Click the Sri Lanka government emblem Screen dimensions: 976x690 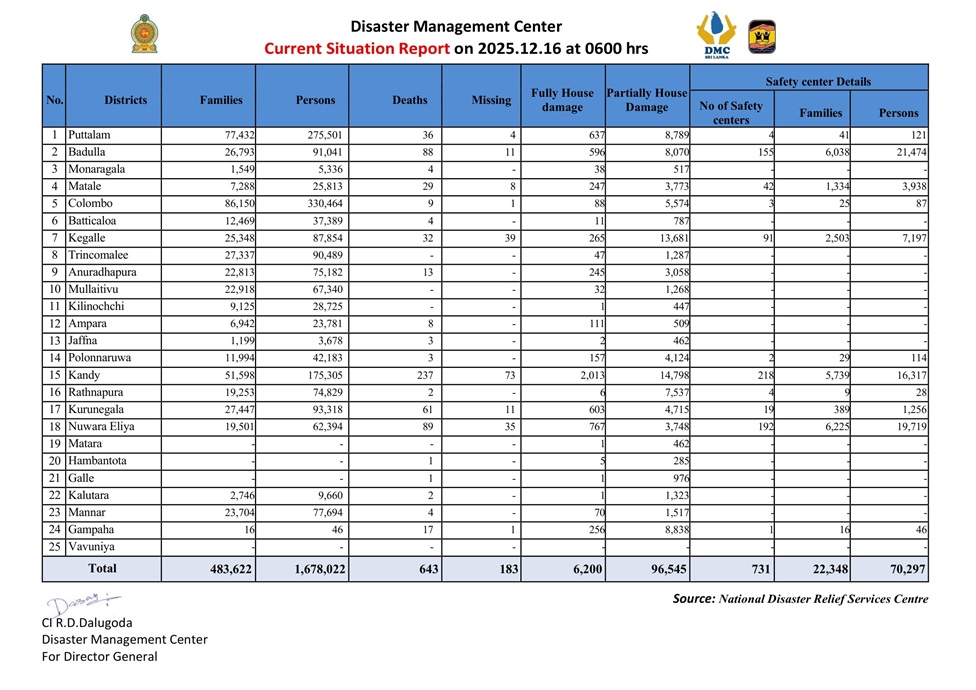click(145, 34)
